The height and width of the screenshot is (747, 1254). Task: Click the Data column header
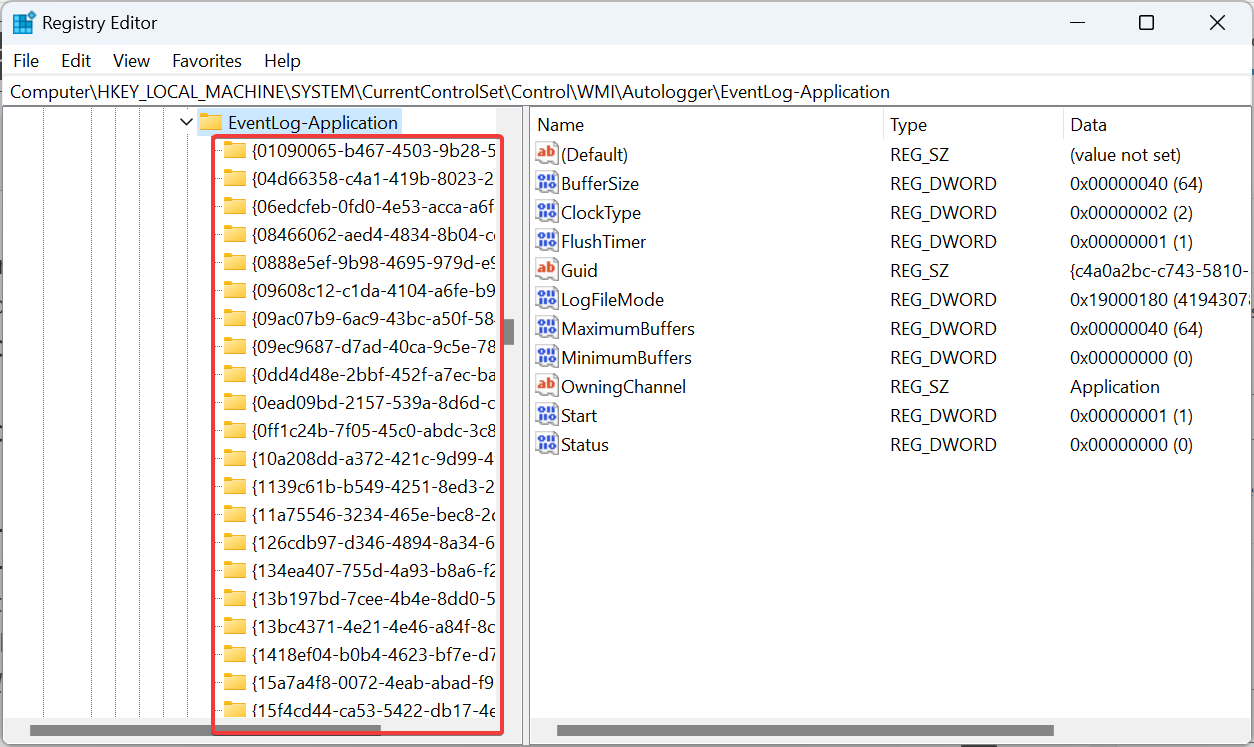pos(1090,124)
